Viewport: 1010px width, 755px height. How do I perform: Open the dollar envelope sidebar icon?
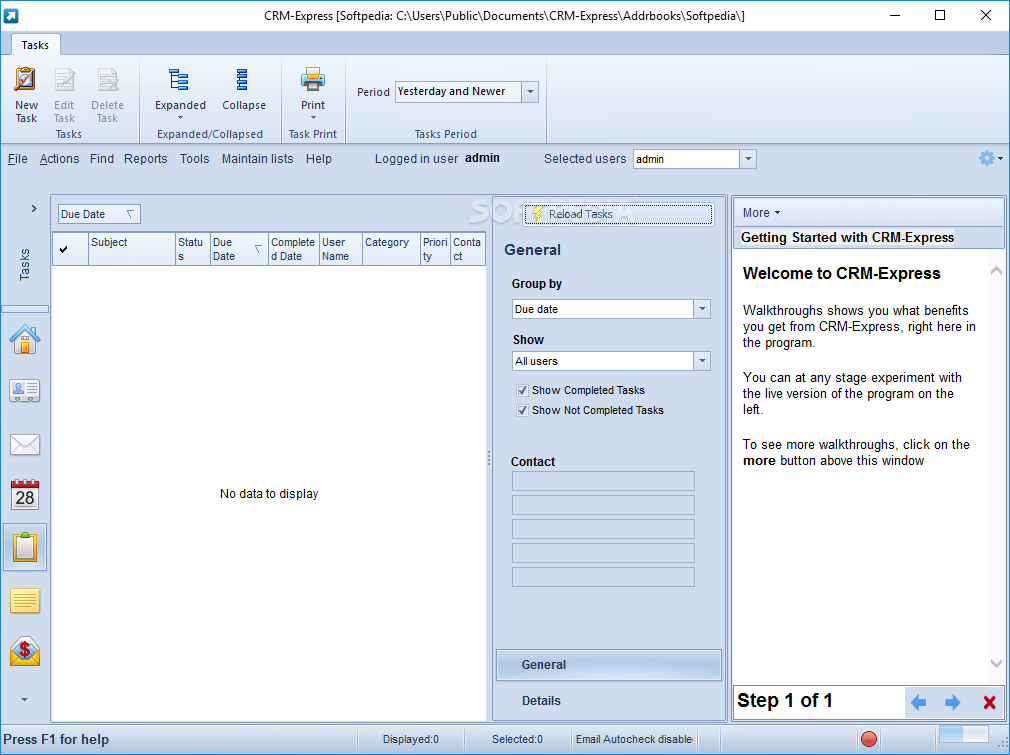click(x=25, y=651)
